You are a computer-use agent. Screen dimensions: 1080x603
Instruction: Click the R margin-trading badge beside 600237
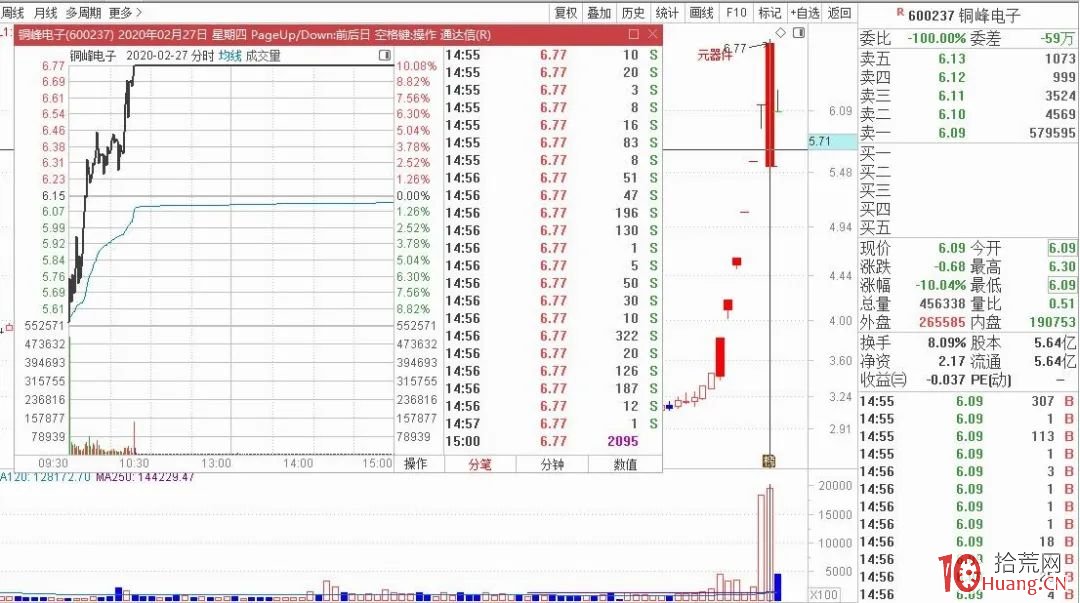(900, 12)
